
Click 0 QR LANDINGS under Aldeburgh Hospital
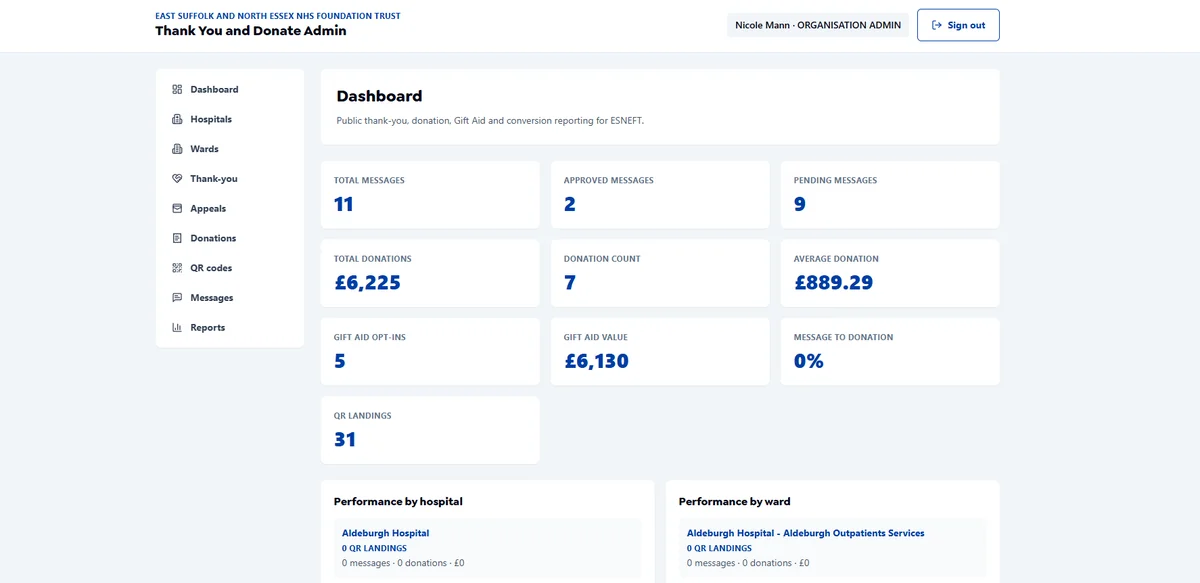(374, 548)
